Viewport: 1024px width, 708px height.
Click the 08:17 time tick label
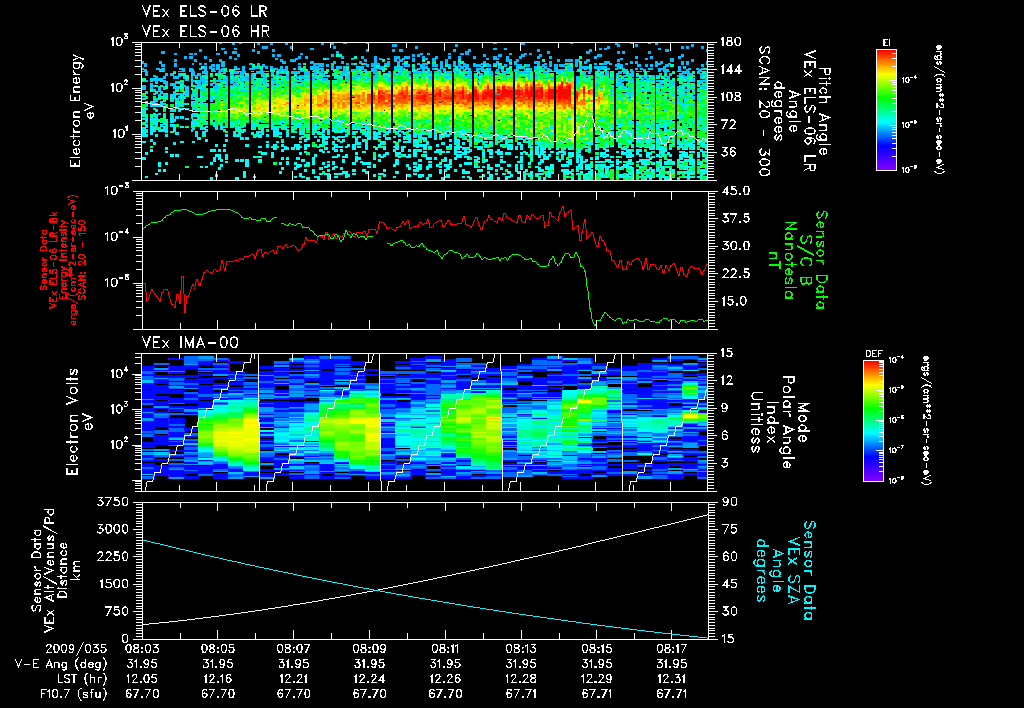673,649
